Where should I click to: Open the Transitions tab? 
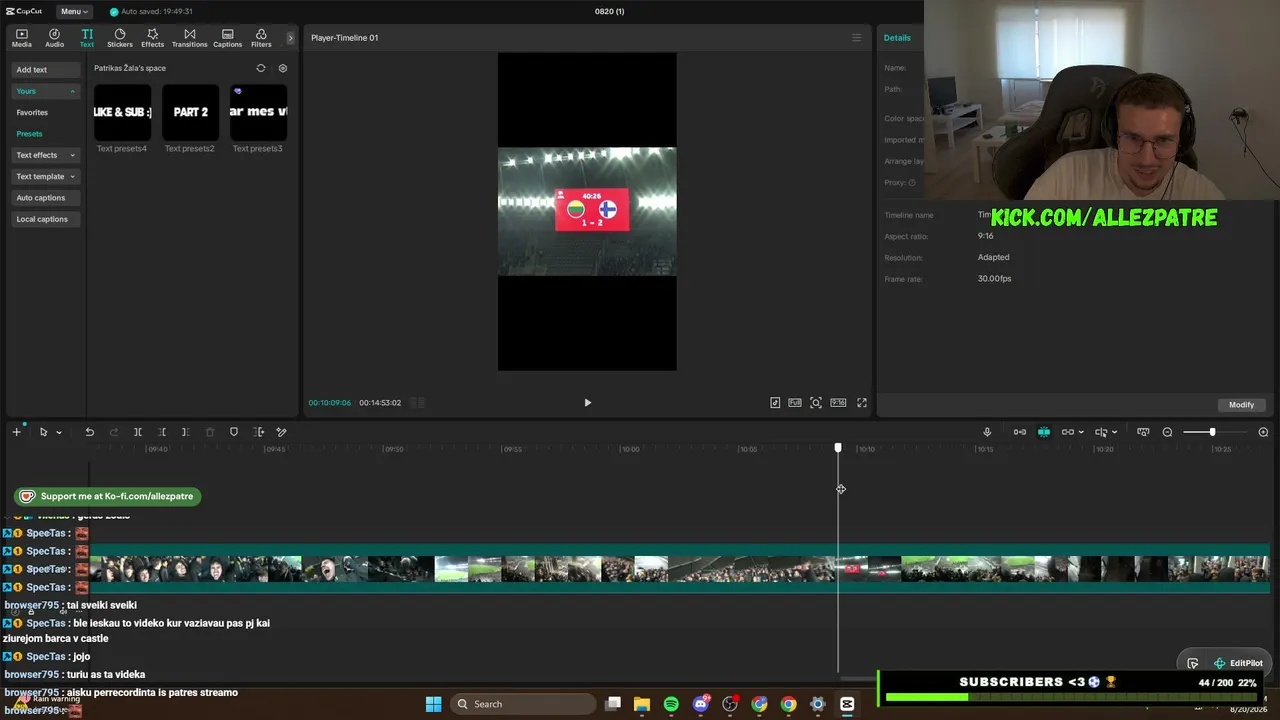[189, 38]
